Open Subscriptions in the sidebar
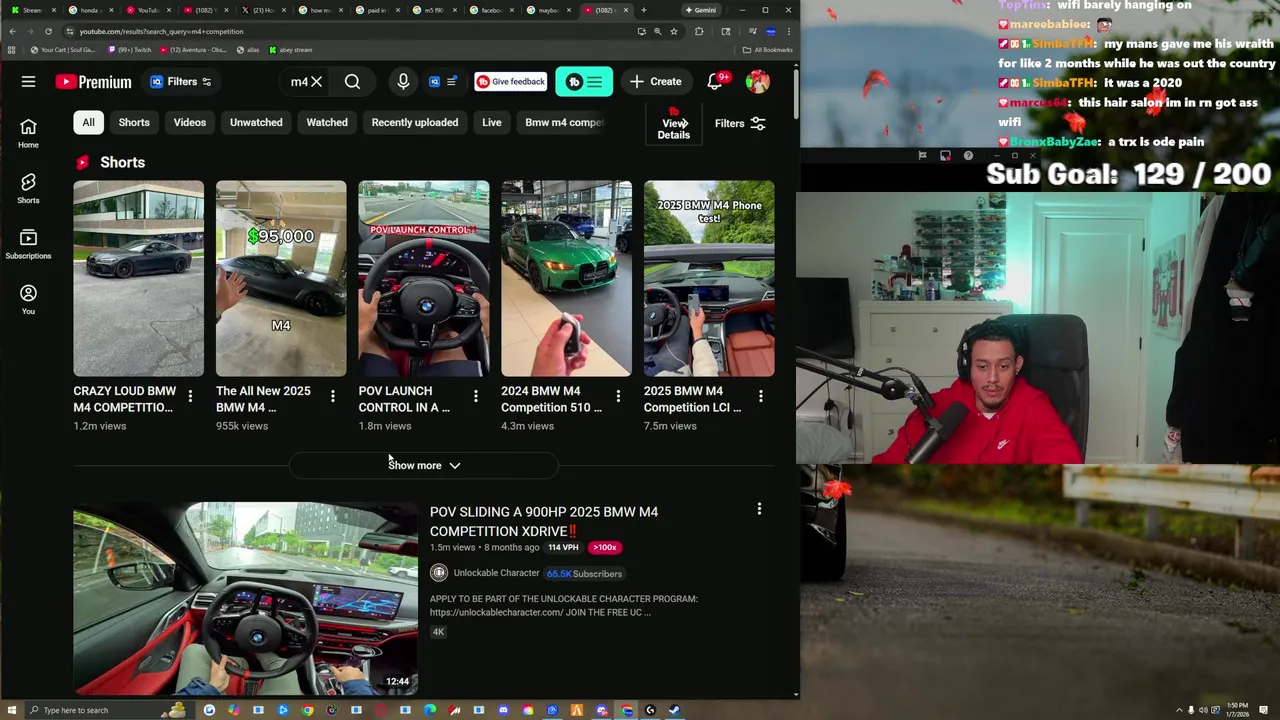This screenshot has height=720, width=1280. click(28, 244)
